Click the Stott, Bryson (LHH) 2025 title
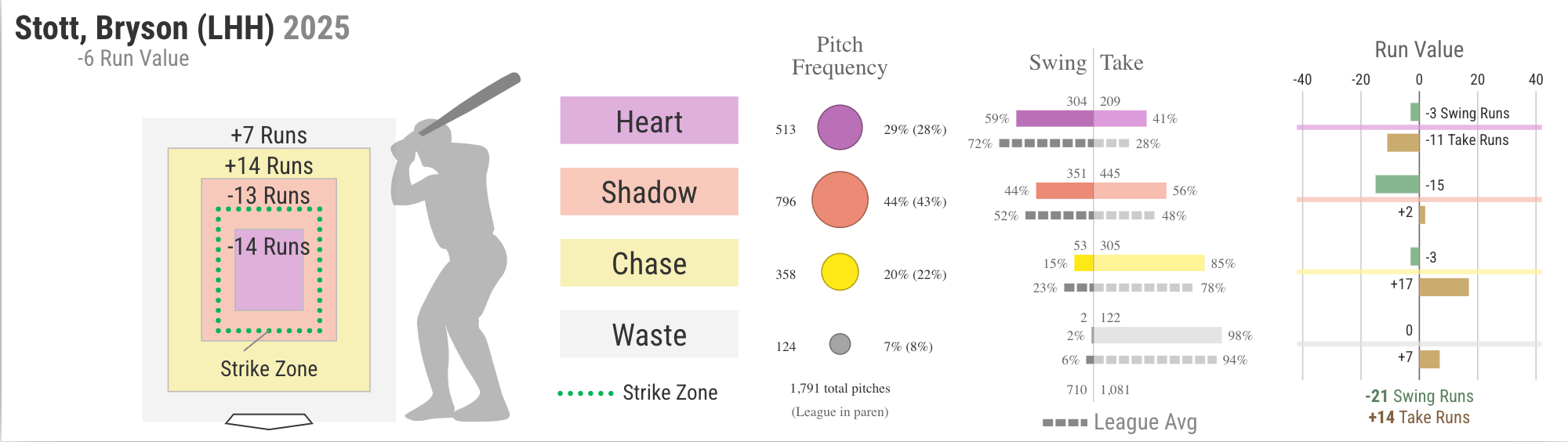This screenshot has height=442, width=1568. (x=183, y=28)
